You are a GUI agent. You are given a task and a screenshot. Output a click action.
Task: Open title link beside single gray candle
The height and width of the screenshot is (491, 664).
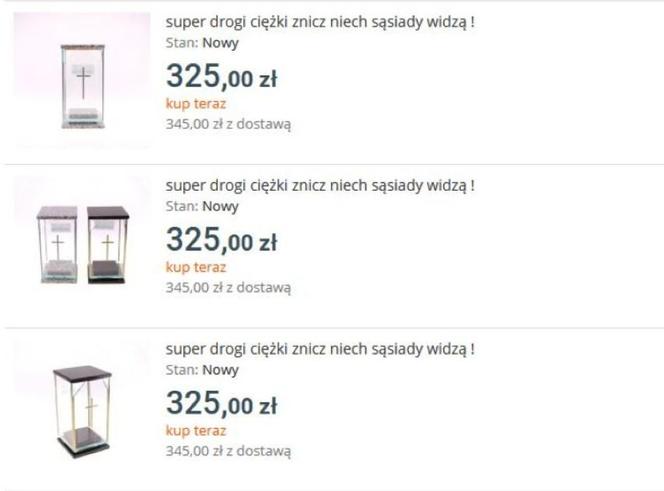320,22
